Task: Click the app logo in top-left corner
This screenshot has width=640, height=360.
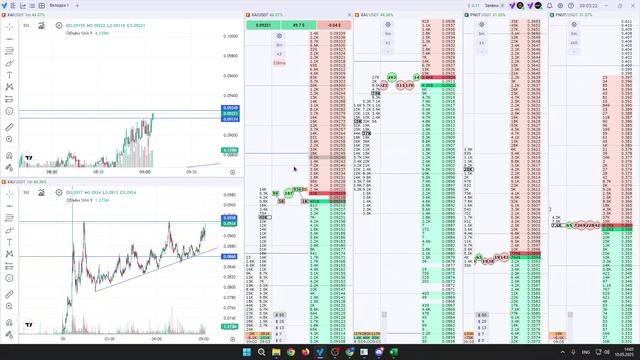Action: pyautogui.click(x=4, y=6)
